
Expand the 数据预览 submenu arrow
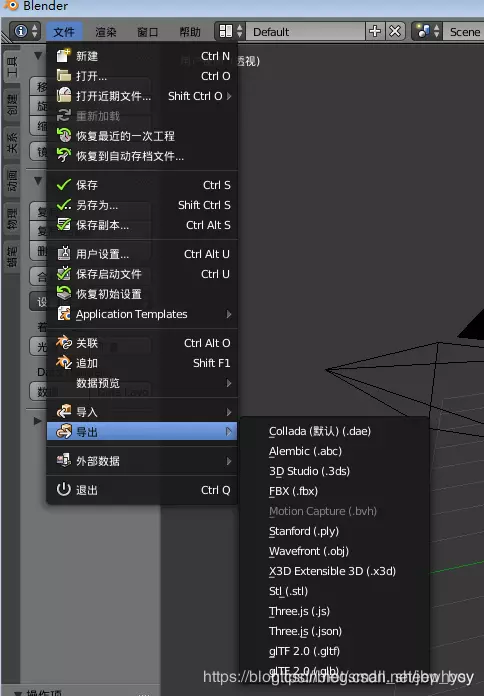(229, 383)
